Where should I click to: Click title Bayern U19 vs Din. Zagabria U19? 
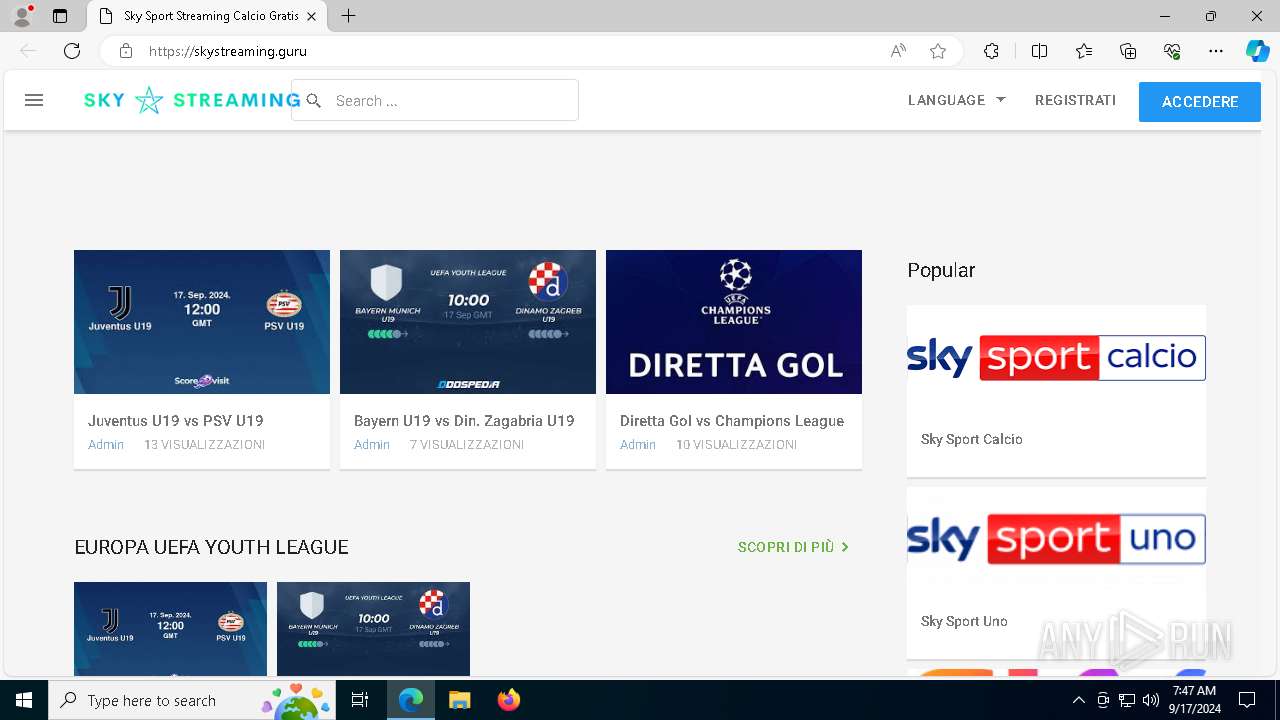(464, 421)
